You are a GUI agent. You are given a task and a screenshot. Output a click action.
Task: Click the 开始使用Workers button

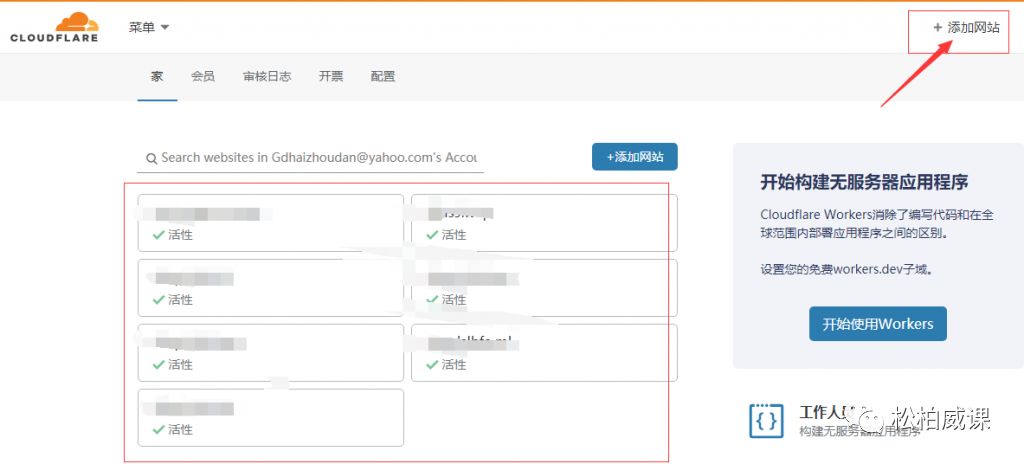(x=877, y=324)
